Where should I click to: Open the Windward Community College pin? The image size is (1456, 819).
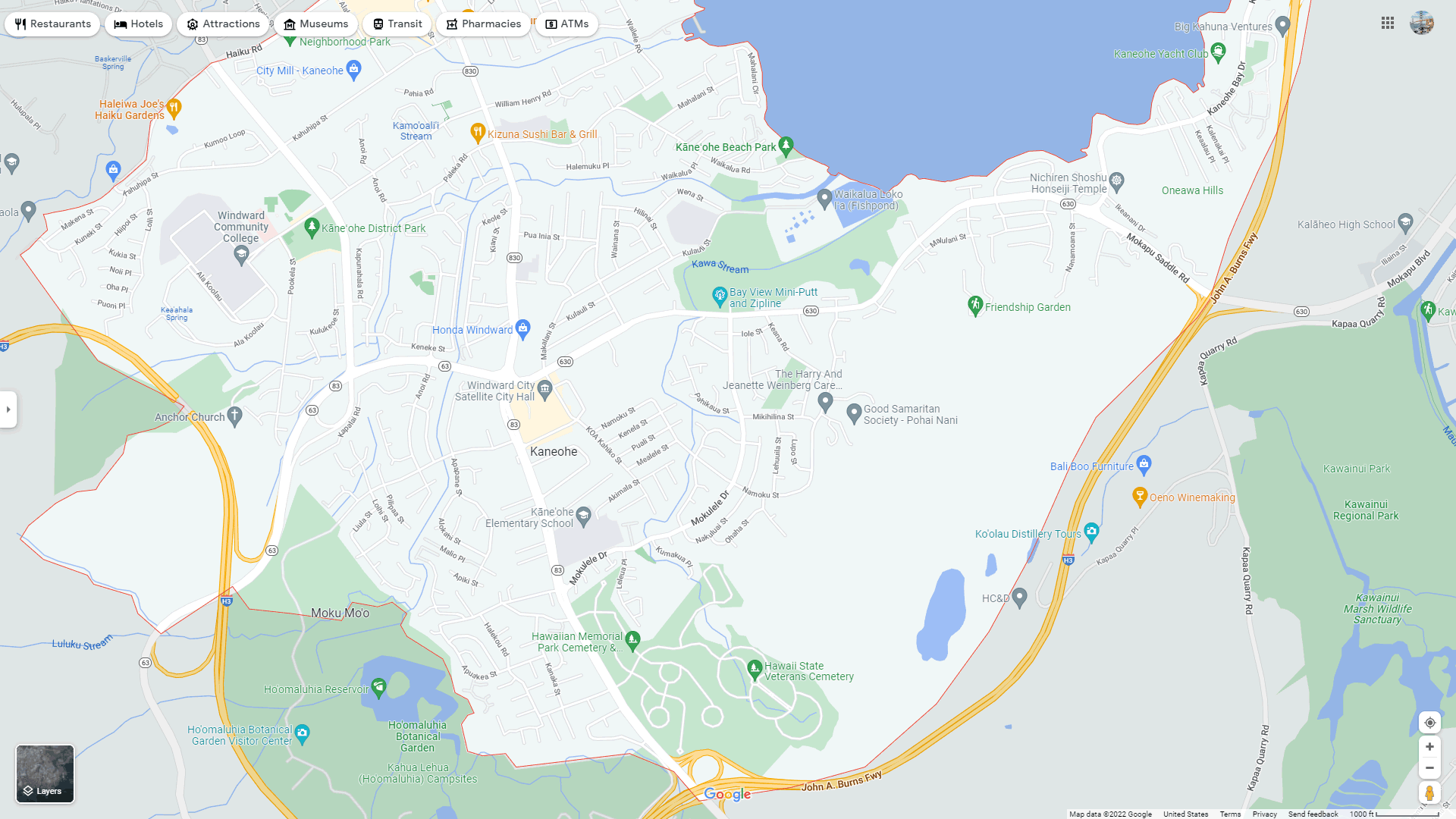point(241,256)
